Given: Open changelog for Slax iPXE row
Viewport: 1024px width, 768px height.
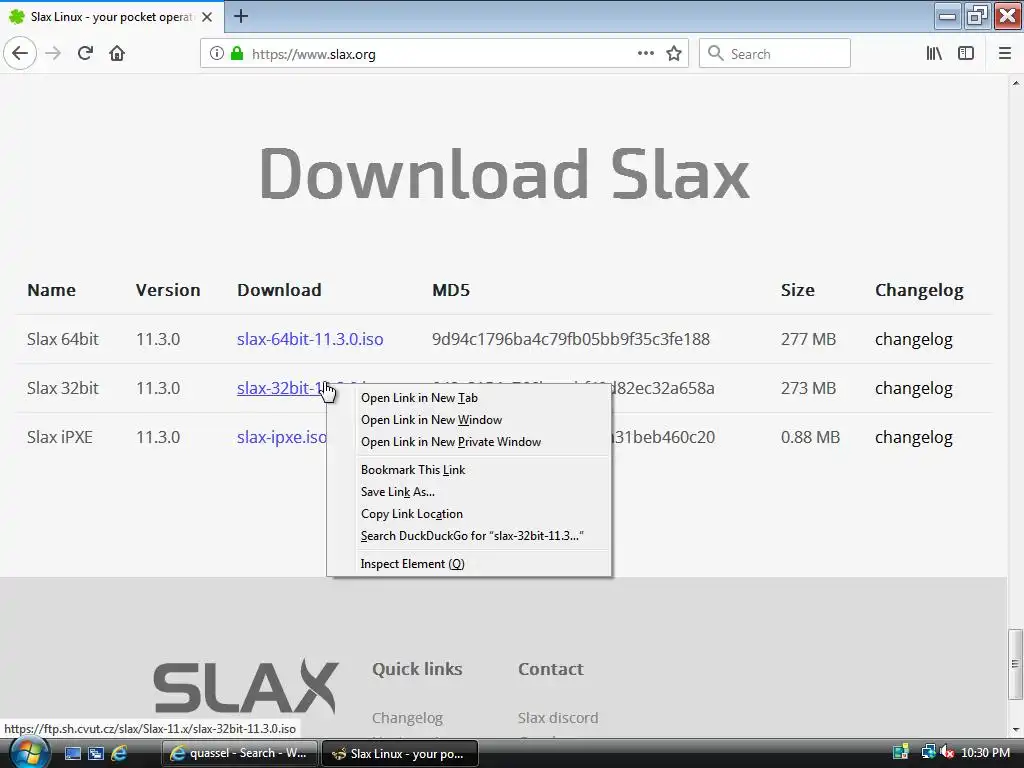Looking at the screenshot, I should 914,437.
